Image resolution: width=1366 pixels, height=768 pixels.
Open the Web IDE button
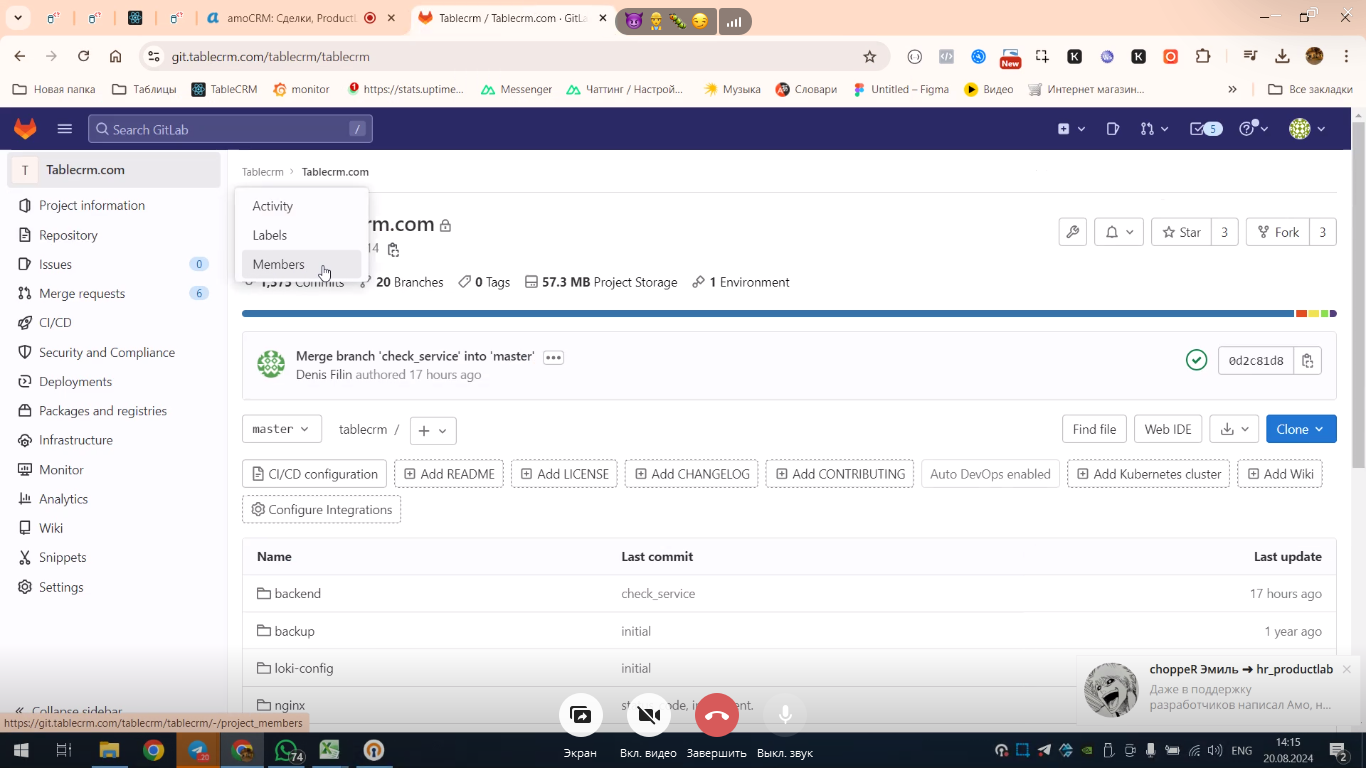click(1168, 429)
